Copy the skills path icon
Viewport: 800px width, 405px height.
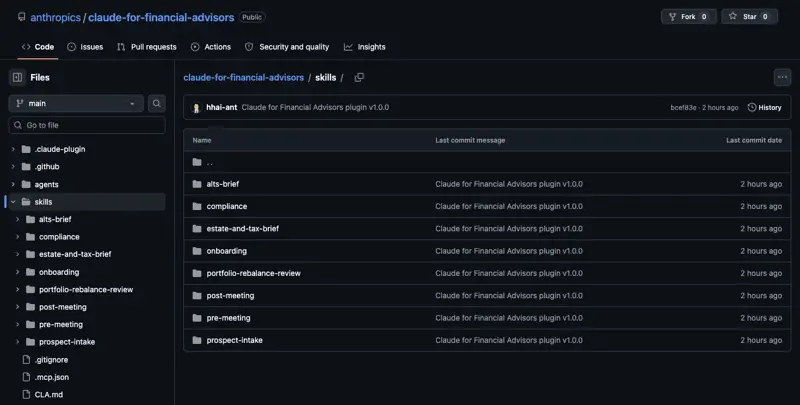359,78
